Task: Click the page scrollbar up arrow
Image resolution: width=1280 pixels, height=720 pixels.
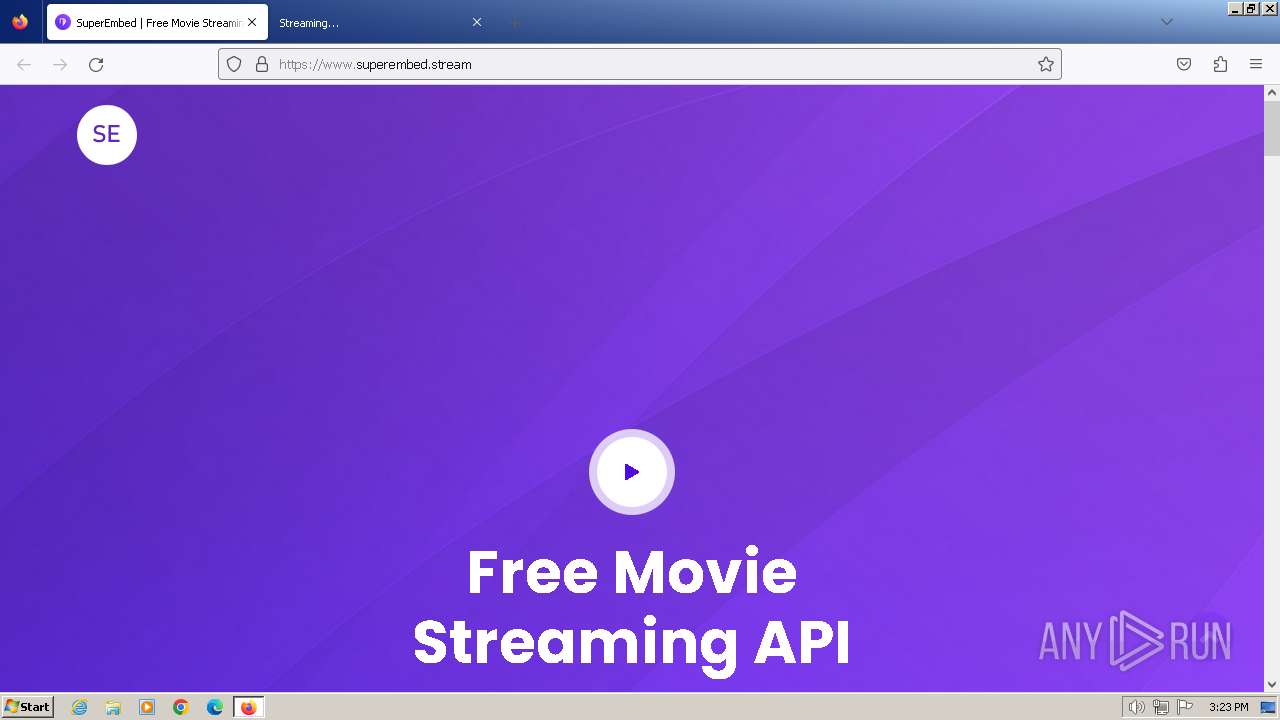Action: [x=1272, y=93]
